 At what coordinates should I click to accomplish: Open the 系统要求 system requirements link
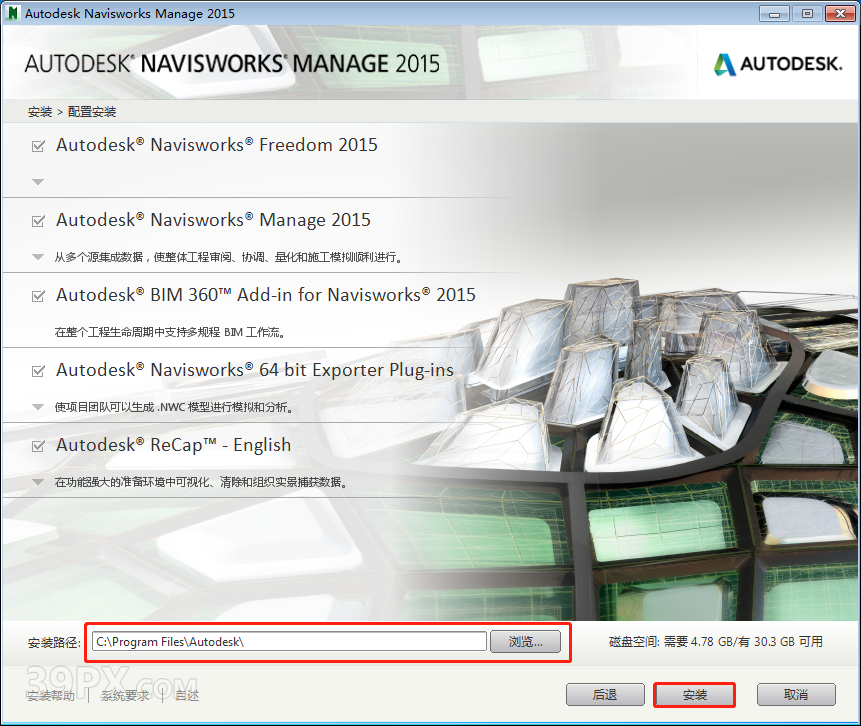pyautogui.click(x=126, y=695)
